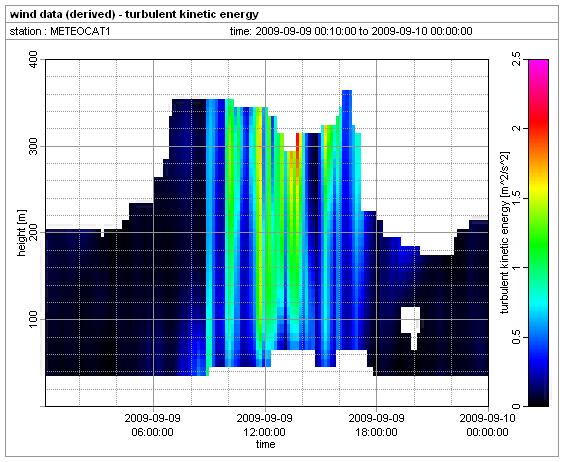564x462 pixels.
Task: Click the colorbar at the 2.5 magenta end
Action: point(538,62)
